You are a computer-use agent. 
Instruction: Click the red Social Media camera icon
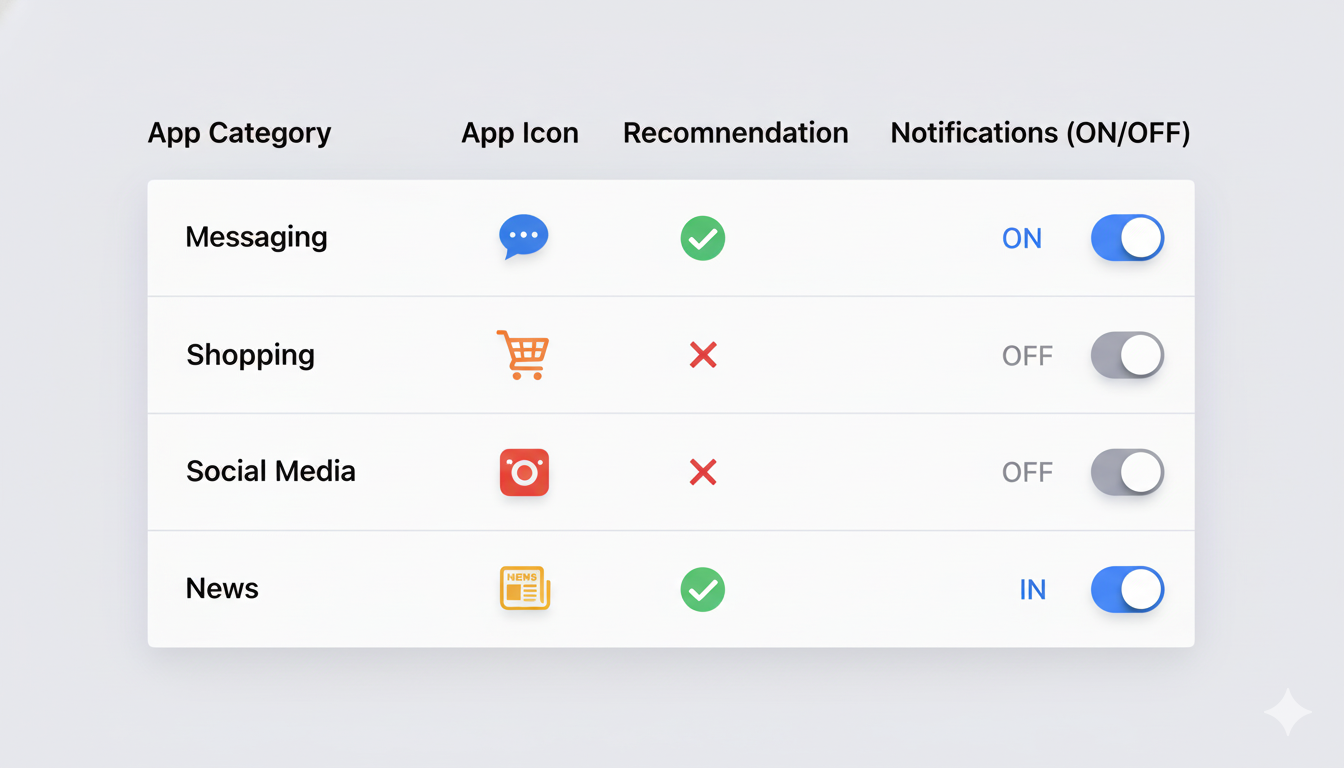click(524, 472)
